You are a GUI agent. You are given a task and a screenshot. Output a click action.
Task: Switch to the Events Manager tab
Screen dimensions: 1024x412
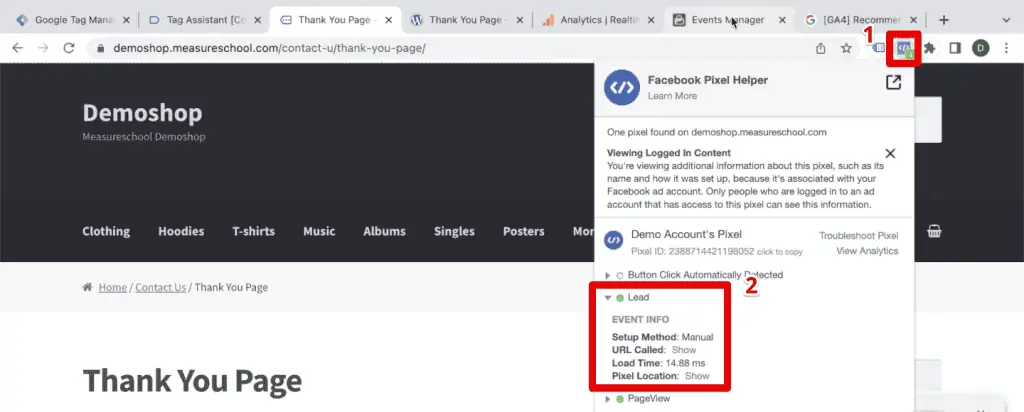[x=728, y=20]
